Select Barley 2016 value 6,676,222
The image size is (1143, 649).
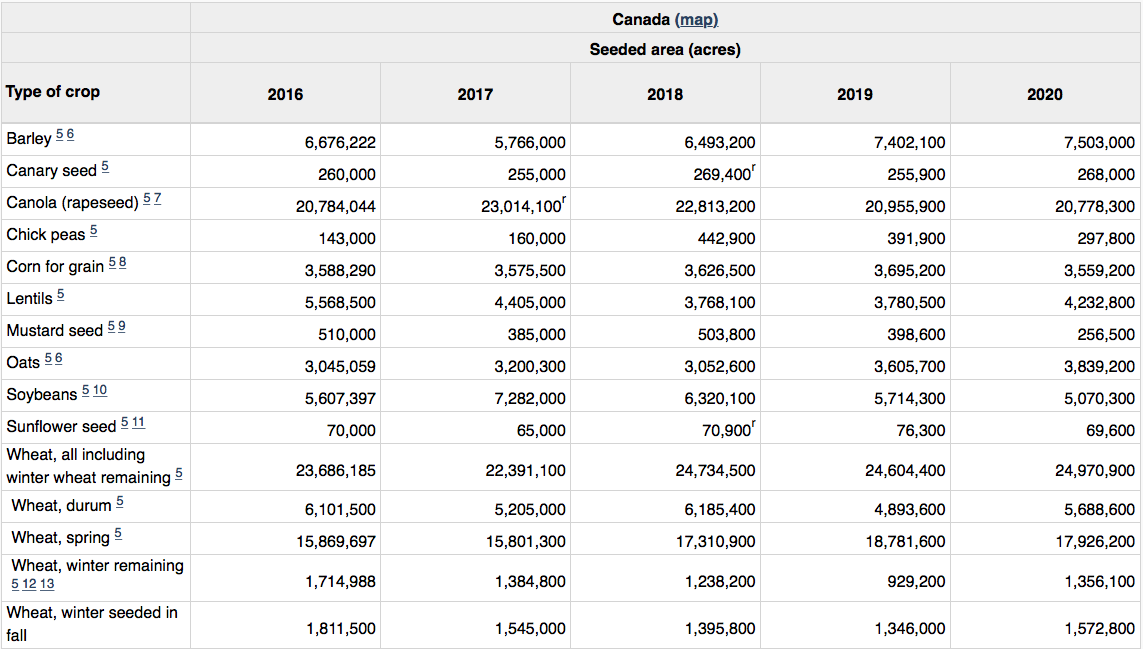click(x=340, y=142)
